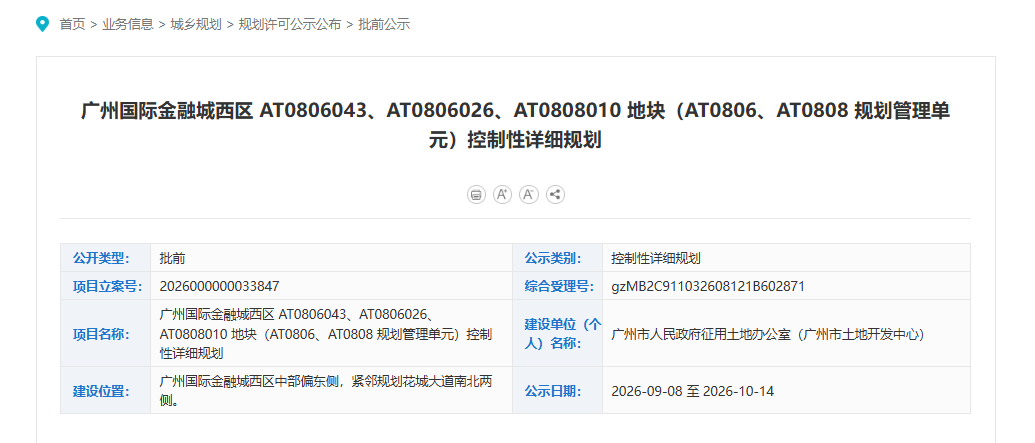Select project number 2026000000033847
The width and height of the screenshot is (1035, 443).
point(220,287)
